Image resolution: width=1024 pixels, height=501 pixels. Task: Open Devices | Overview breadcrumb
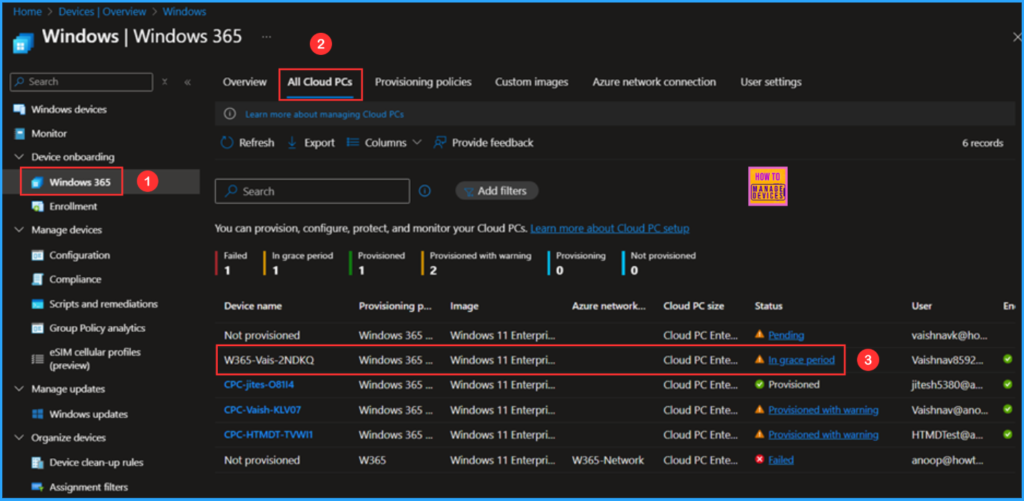coord(104,11)
